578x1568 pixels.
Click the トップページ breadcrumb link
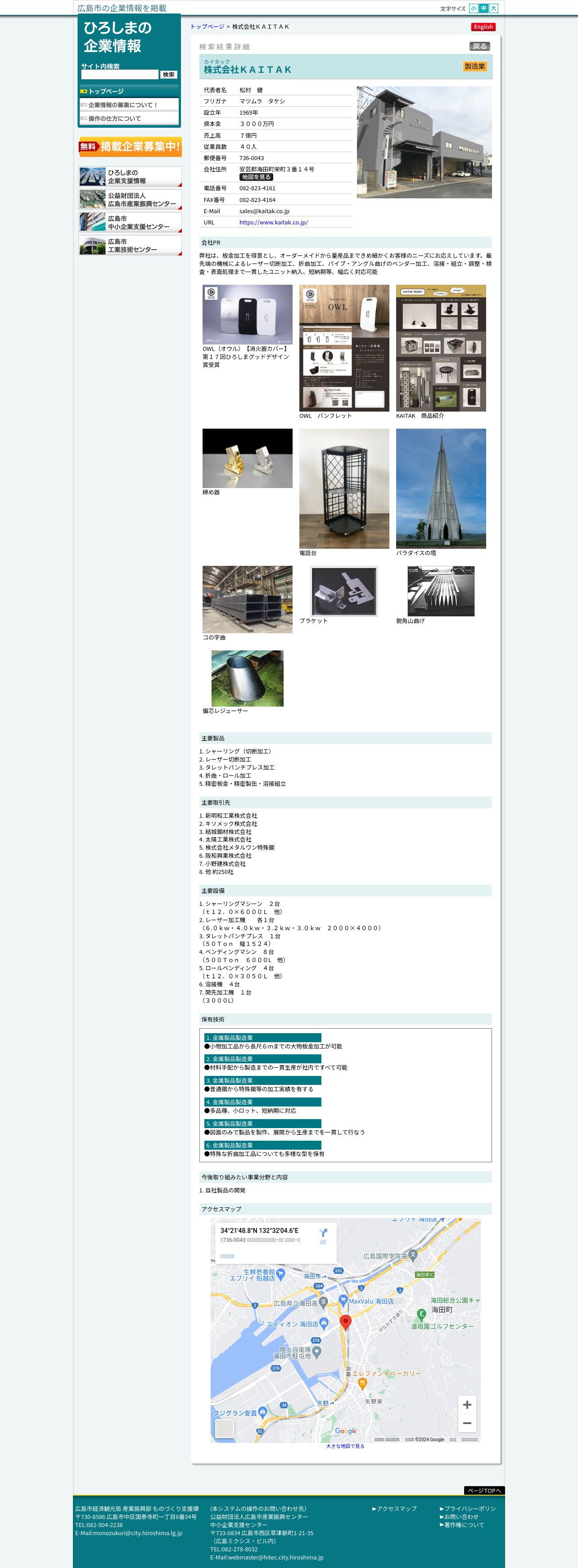pyautogui.click(x=207, y=27)
